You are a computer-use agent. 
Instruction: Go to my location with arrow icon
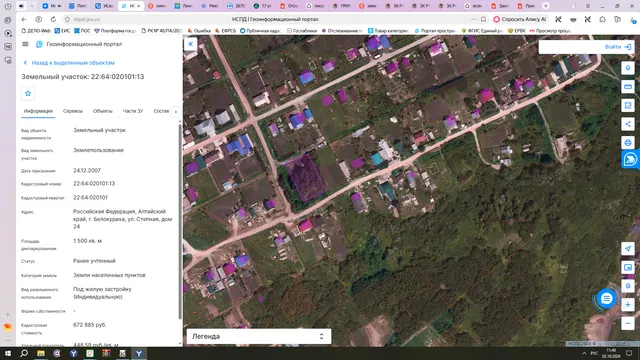pyautogui.click(x=628, y=249)
